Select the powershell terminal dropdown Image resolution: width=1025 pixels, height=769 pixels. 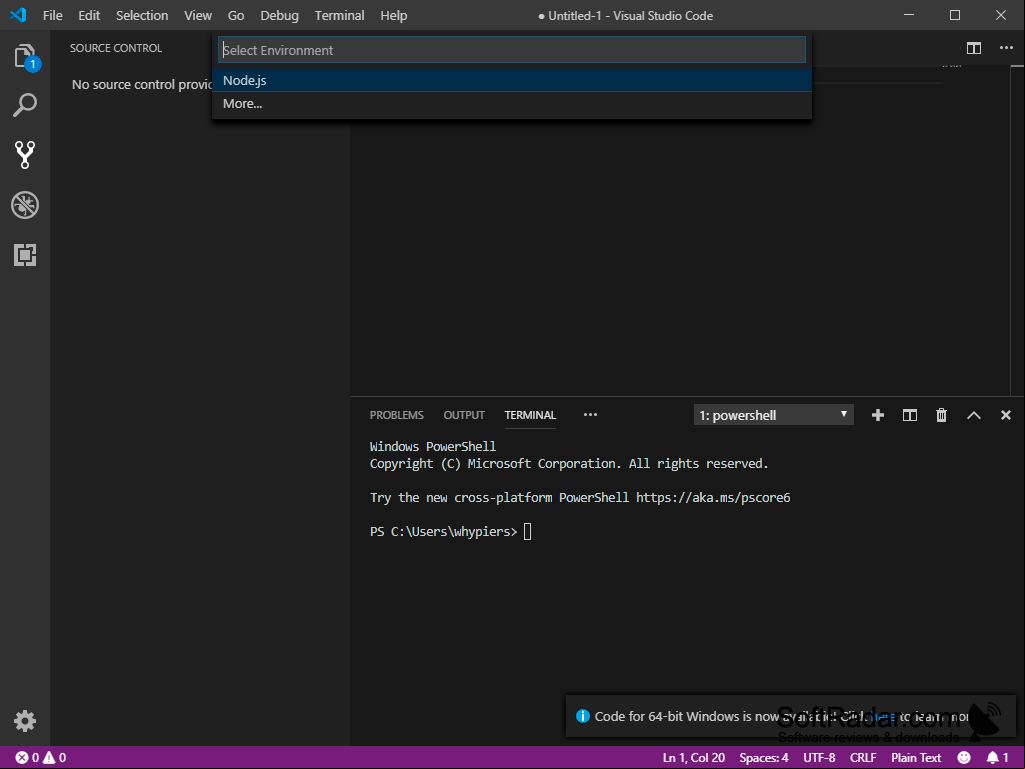(x=773, y=415)
